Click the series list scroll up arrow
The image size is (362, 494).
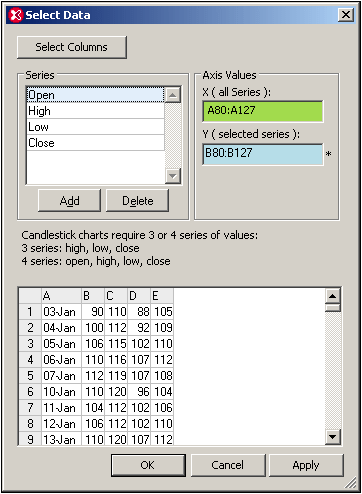[x=173, y=95]
